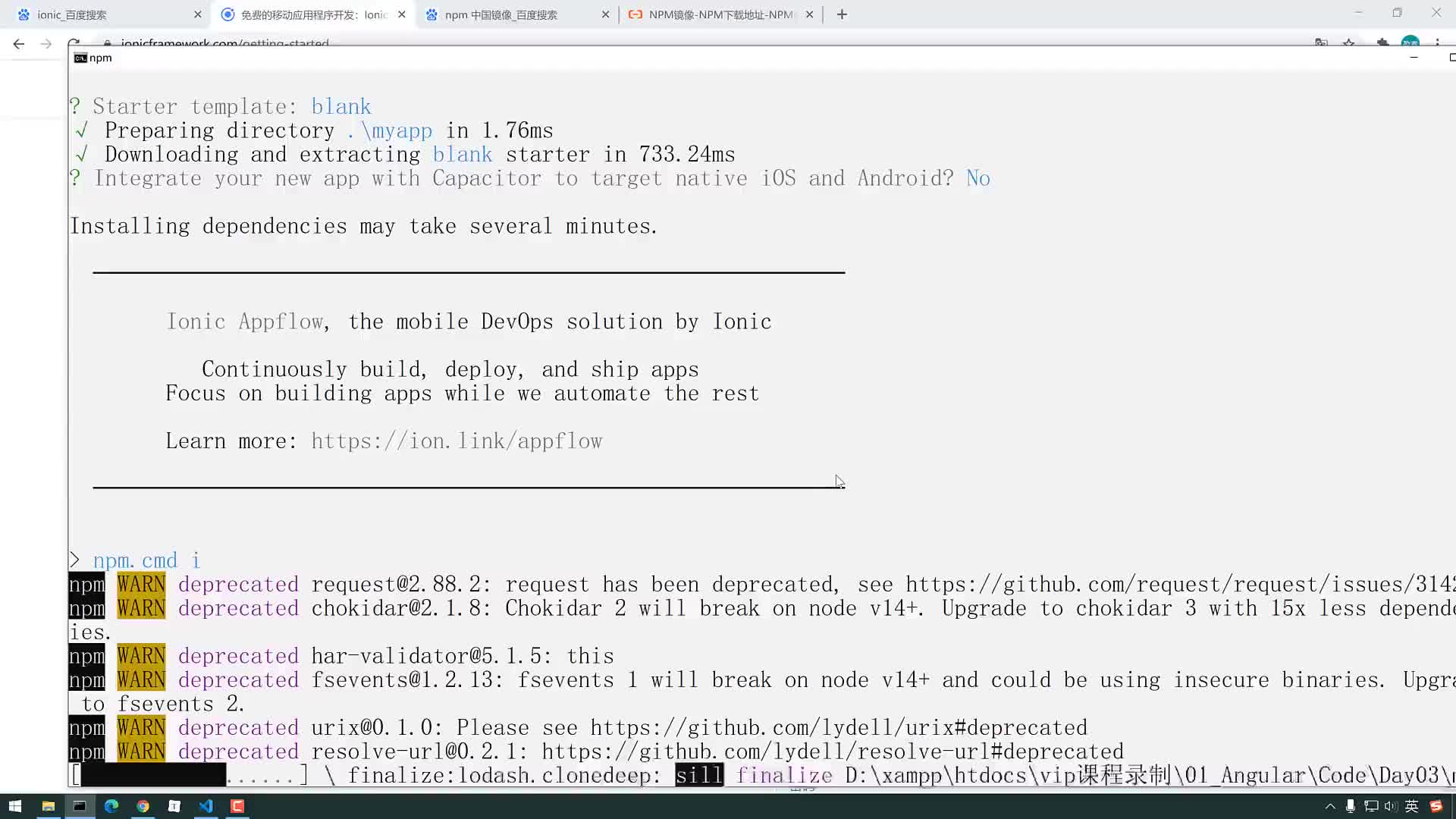
Task: Open the Sogou input method tray icon
Action: (1436, 806)
